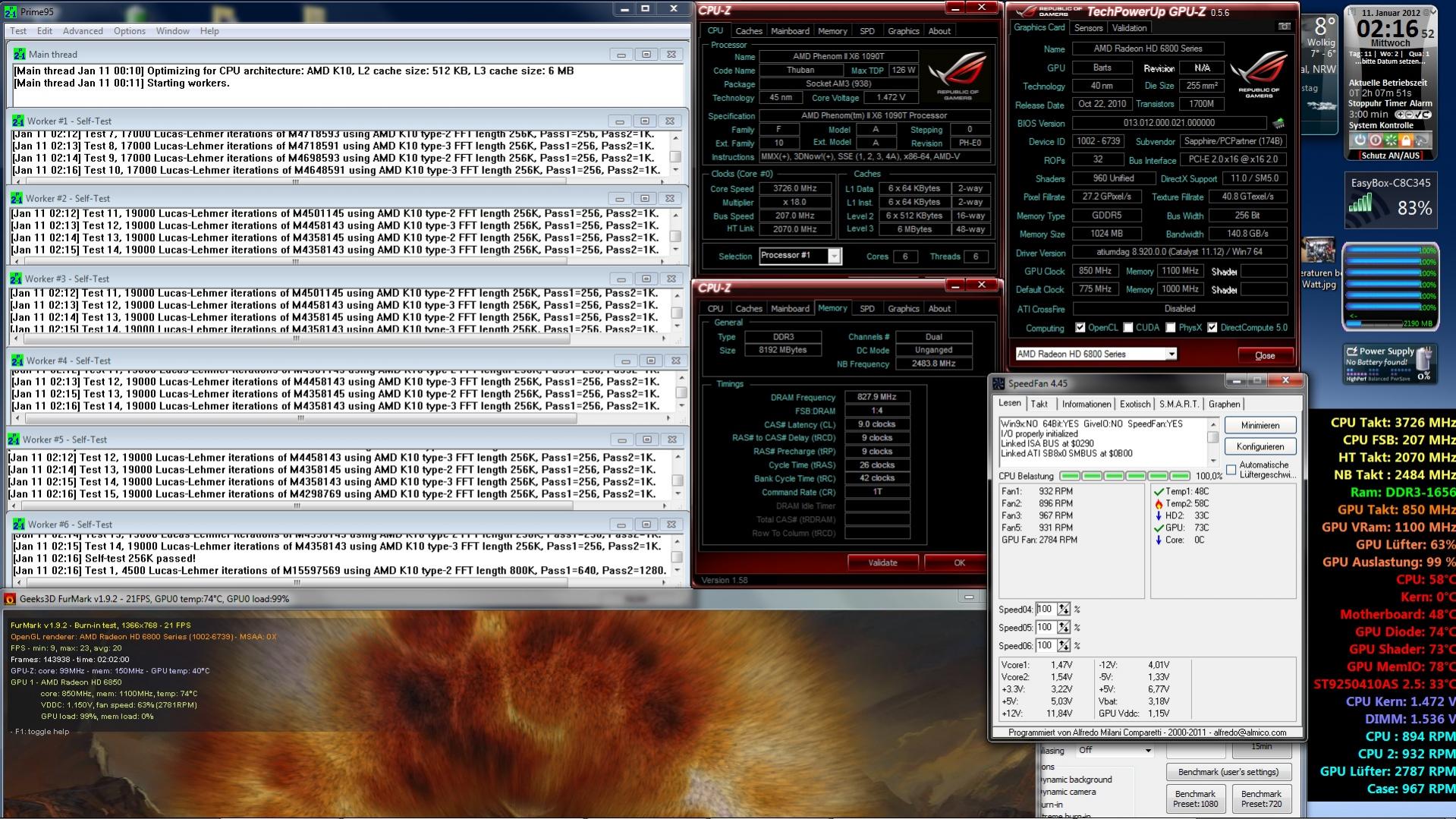Open the anti-aliasing Off dropdown in FurMark
Image resolution: width=1456 pixels, height=819 pixels.
(x=1114, y=751)
